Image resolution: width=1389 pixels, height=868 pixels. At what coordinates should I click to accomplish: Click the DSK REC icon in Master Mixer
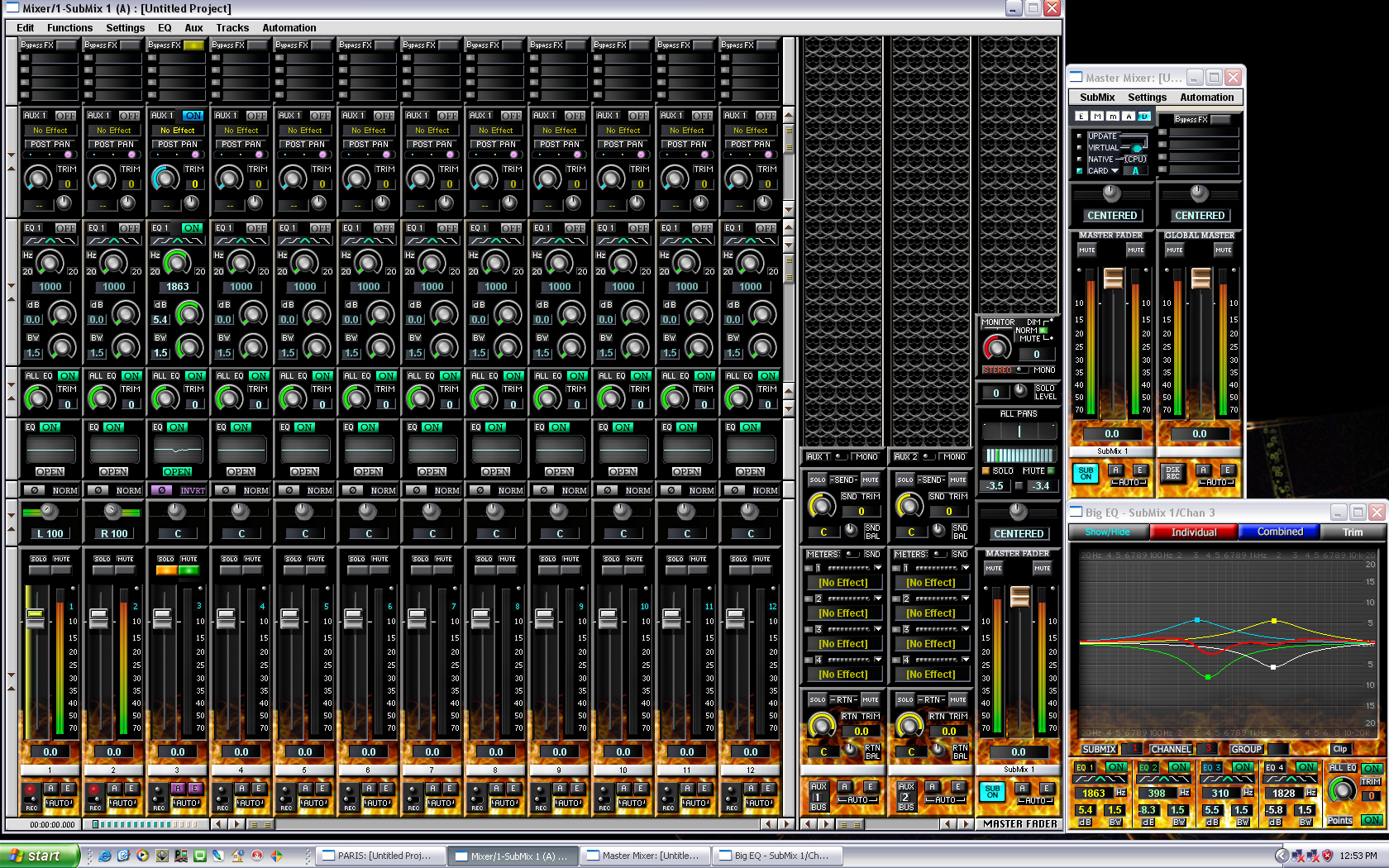(1173, 473)
